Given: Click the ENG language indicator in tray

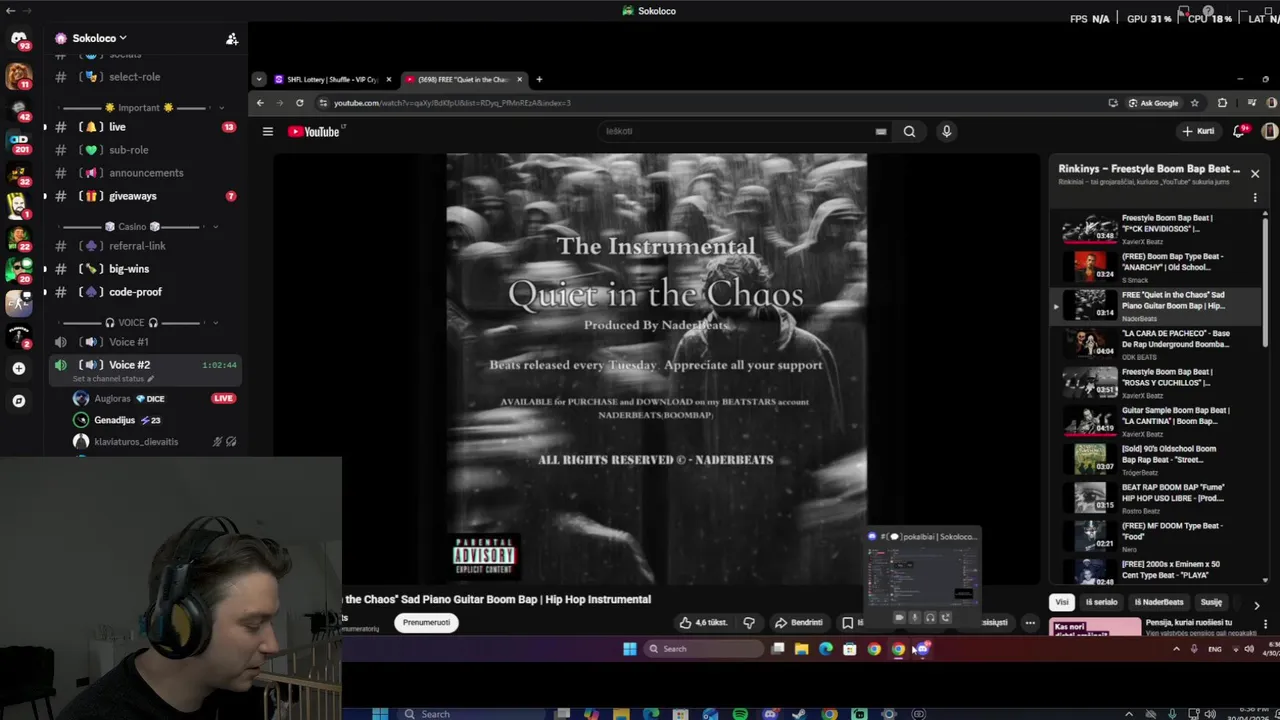Looking at the screenshot, I should click(x=1215, y=649).
